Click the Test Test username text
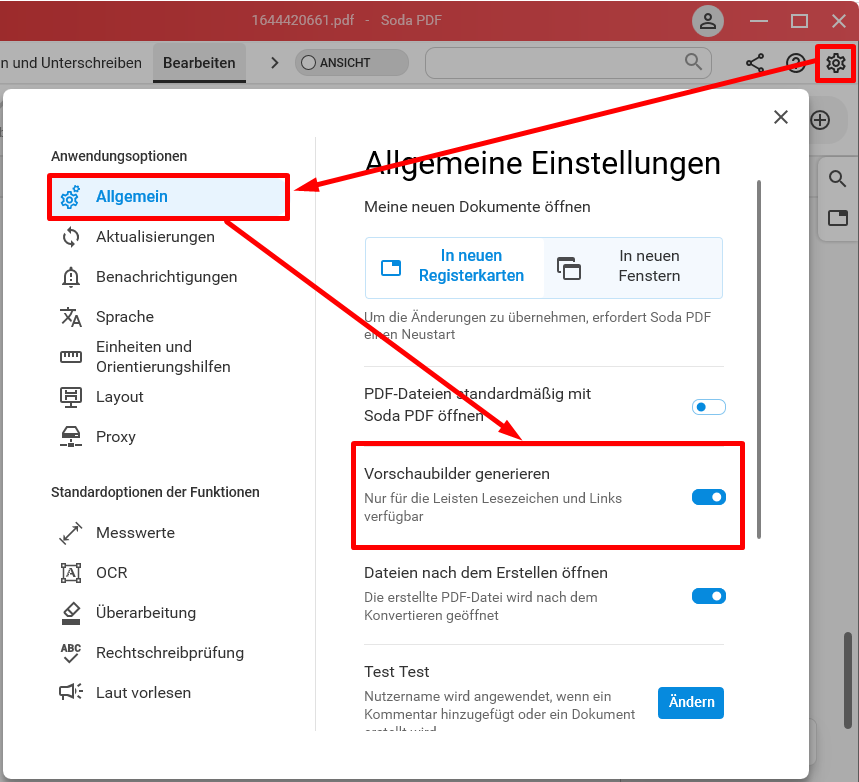859x782 pixels. pyautogui.click(x=397, y=671)
